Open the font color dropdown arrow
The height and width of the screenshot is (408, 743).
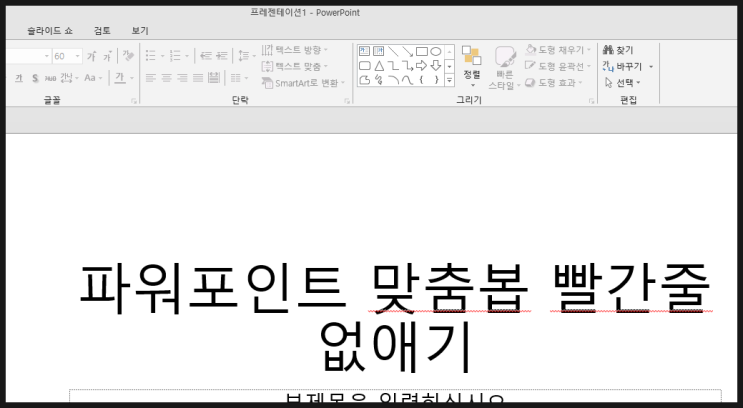[x=132, y=78]
